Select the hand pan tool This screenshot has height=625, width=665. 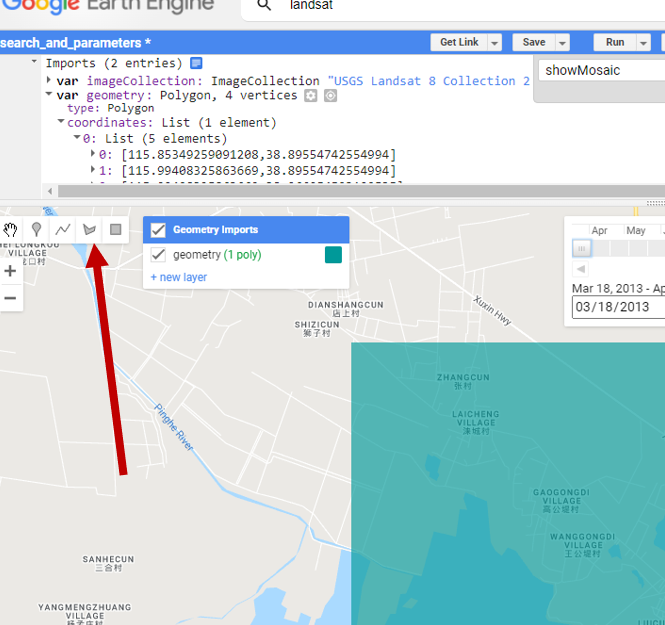[10, 230]
